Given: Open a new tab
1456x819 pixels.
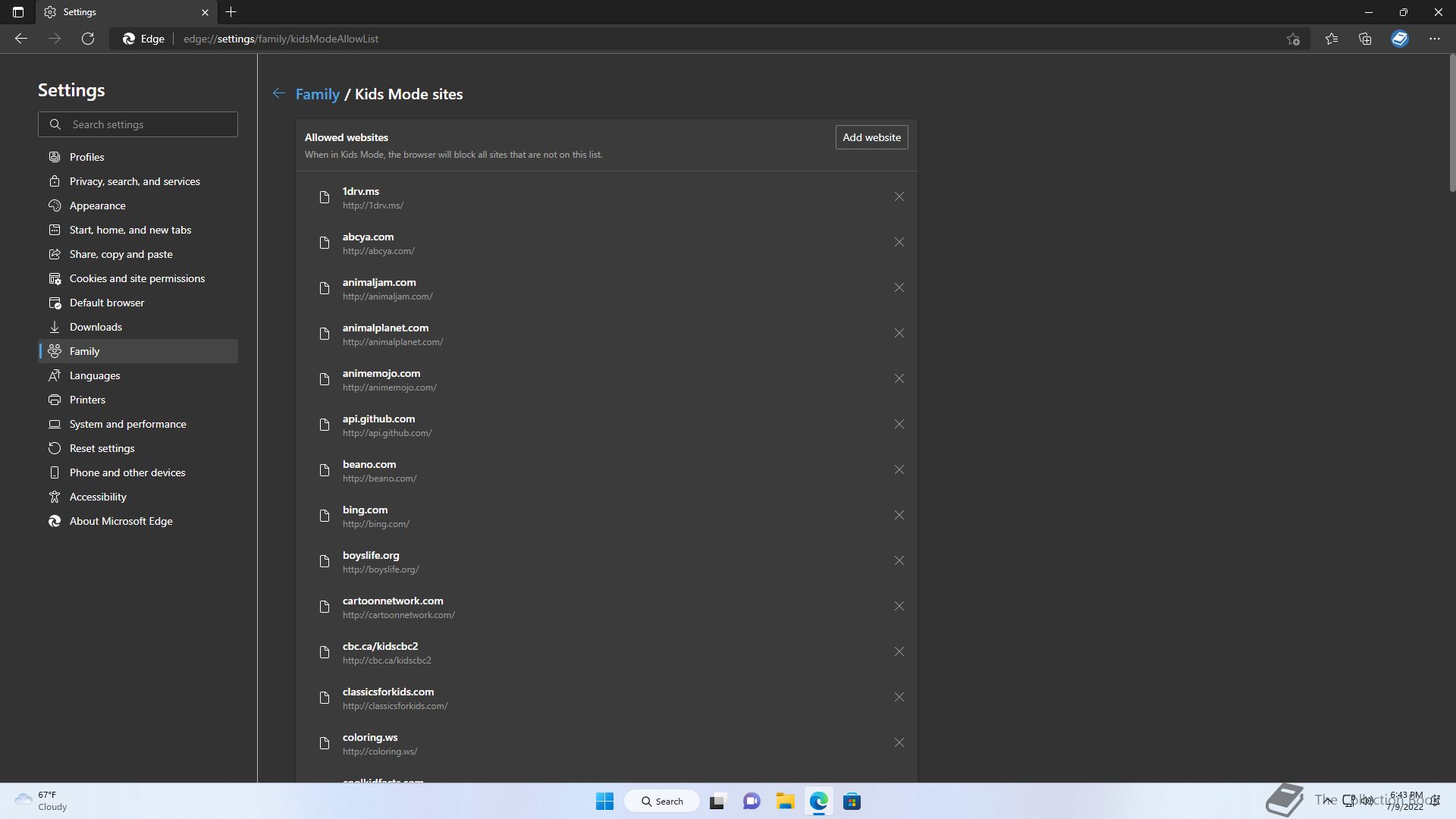Looking at the screenshot, I should pos(231,12).
